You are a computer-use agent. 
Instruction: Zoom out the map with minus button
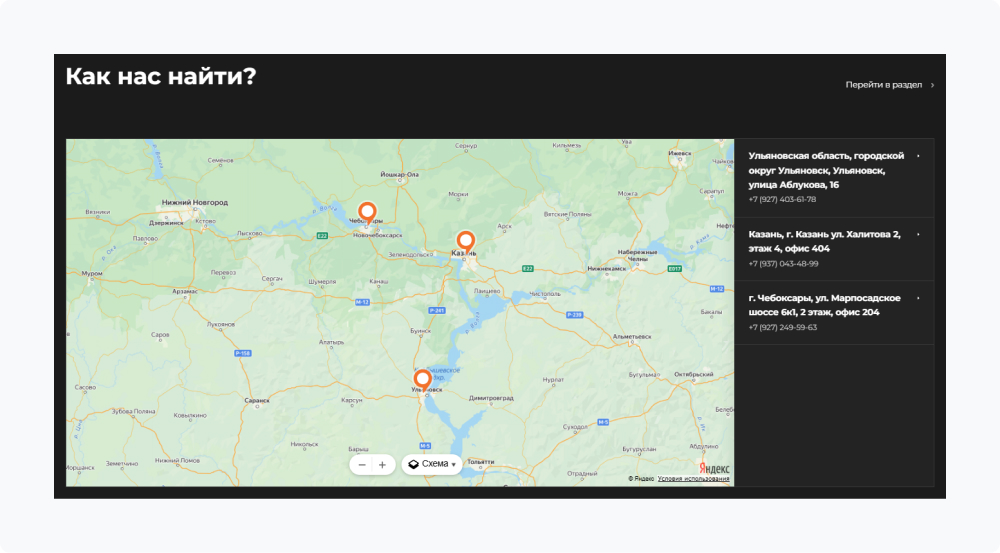click(362, 465)
